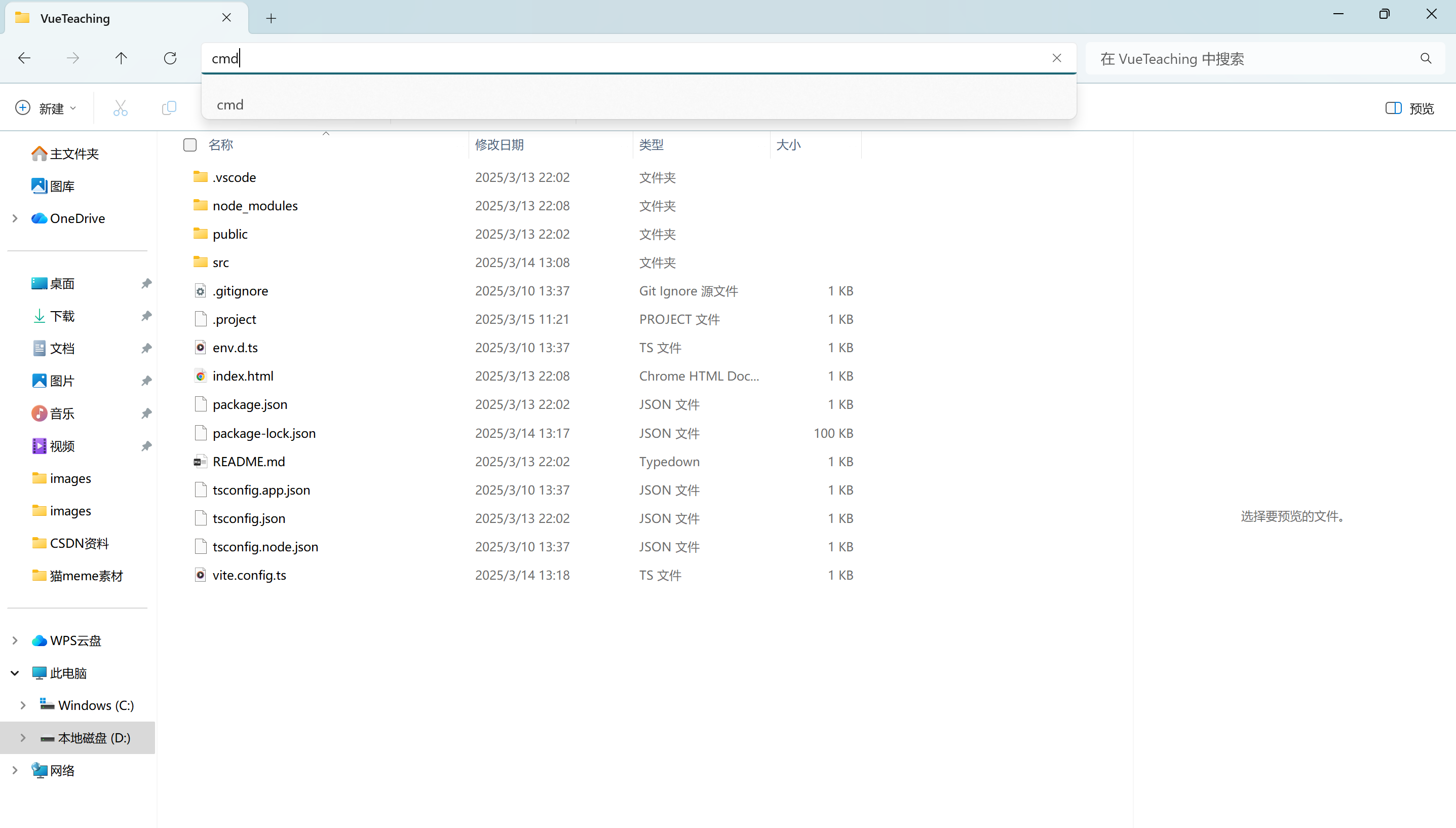The image size is (1456, 828).
Task: Open a new tab with plus icon
Action: [x=271, y=19]
